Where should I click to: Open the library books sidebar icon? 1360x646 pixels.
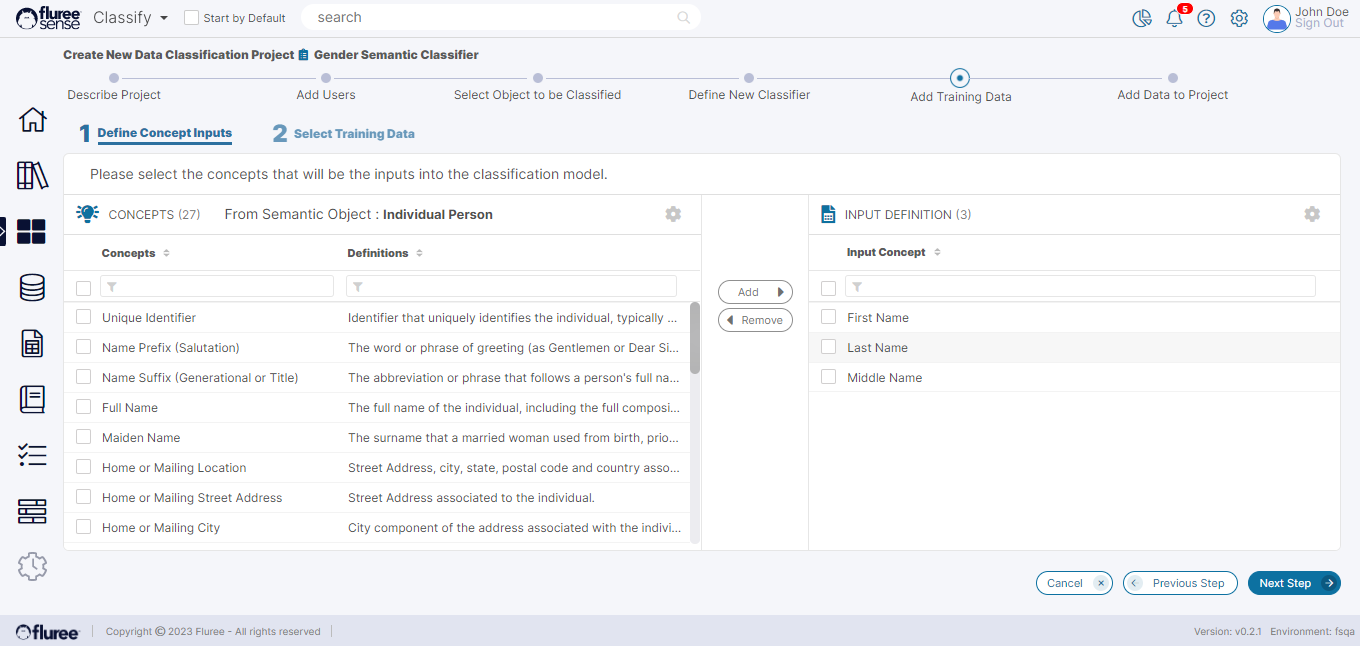tap(33, 176)
